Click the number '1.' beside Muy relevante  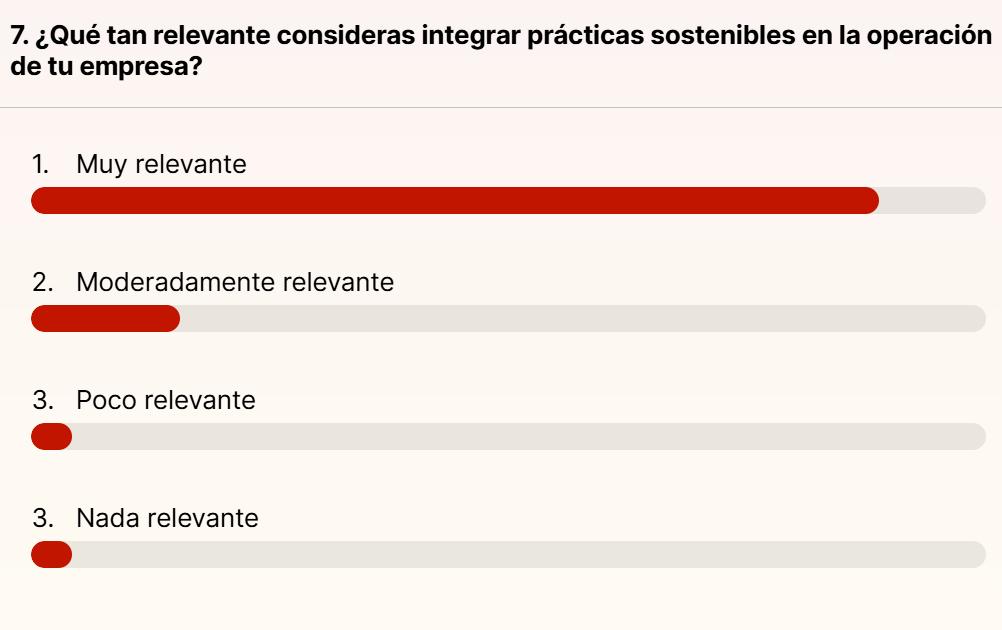click(x=41, y=164)
